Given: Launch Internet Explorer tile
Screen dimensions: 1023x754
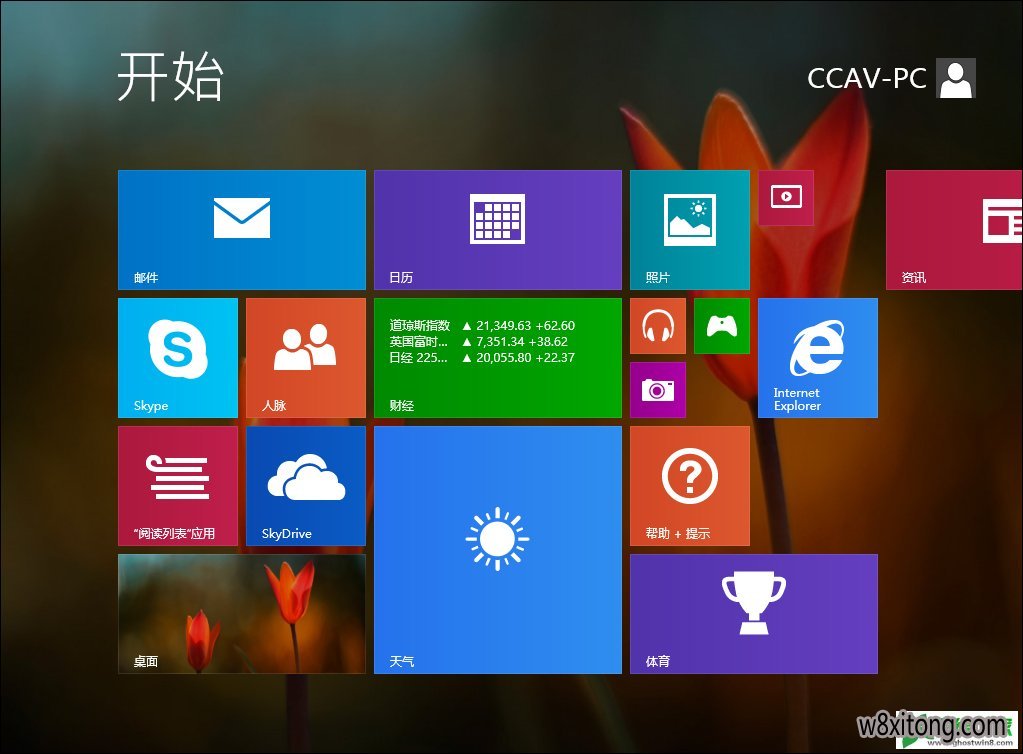Looking at the screenshot, I should 817,357.
